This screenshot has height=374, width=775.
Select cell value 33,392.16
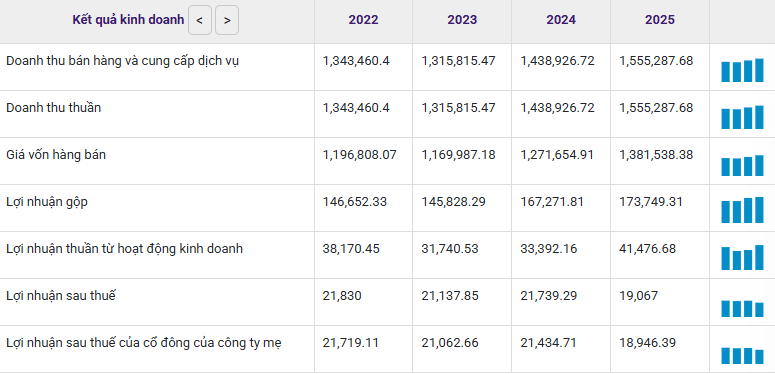click(x=549, y=249)
